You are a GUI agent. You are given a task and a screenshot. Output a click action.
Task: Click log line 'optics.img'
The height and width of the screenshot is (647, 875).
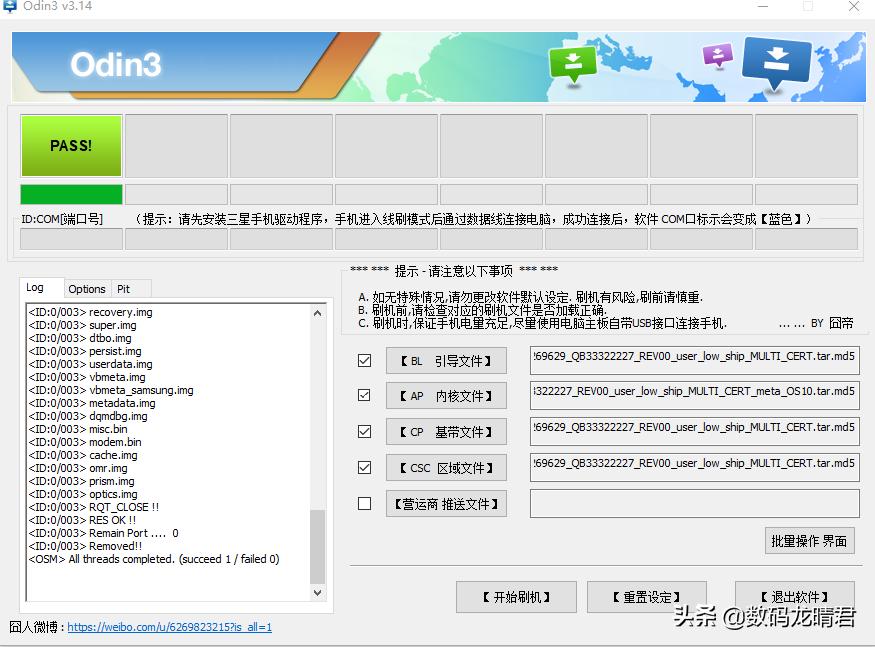click(83, 493)
